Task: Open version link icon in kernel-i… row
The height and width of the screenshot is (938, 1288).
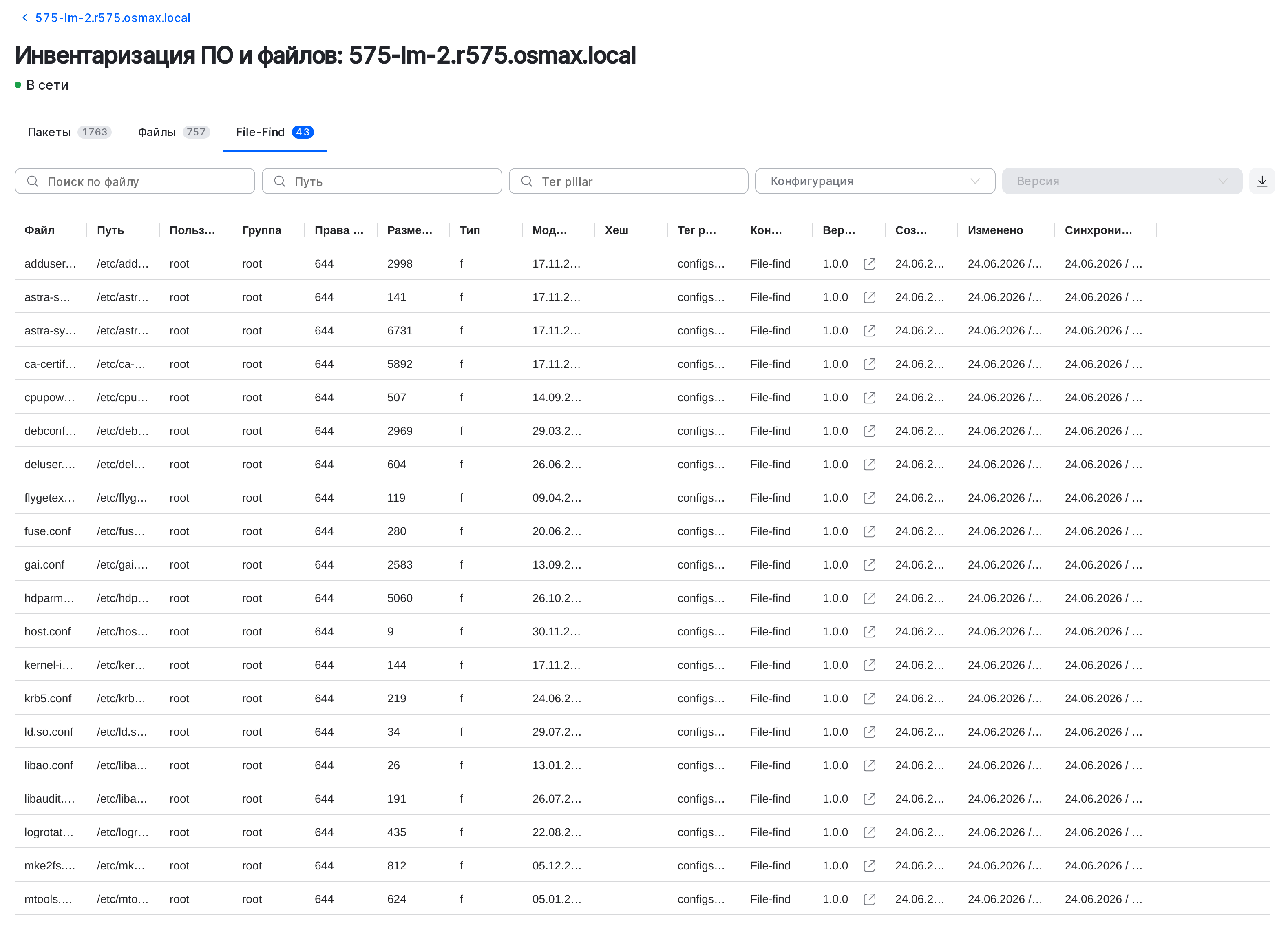Action: click(x=869, y=665)
